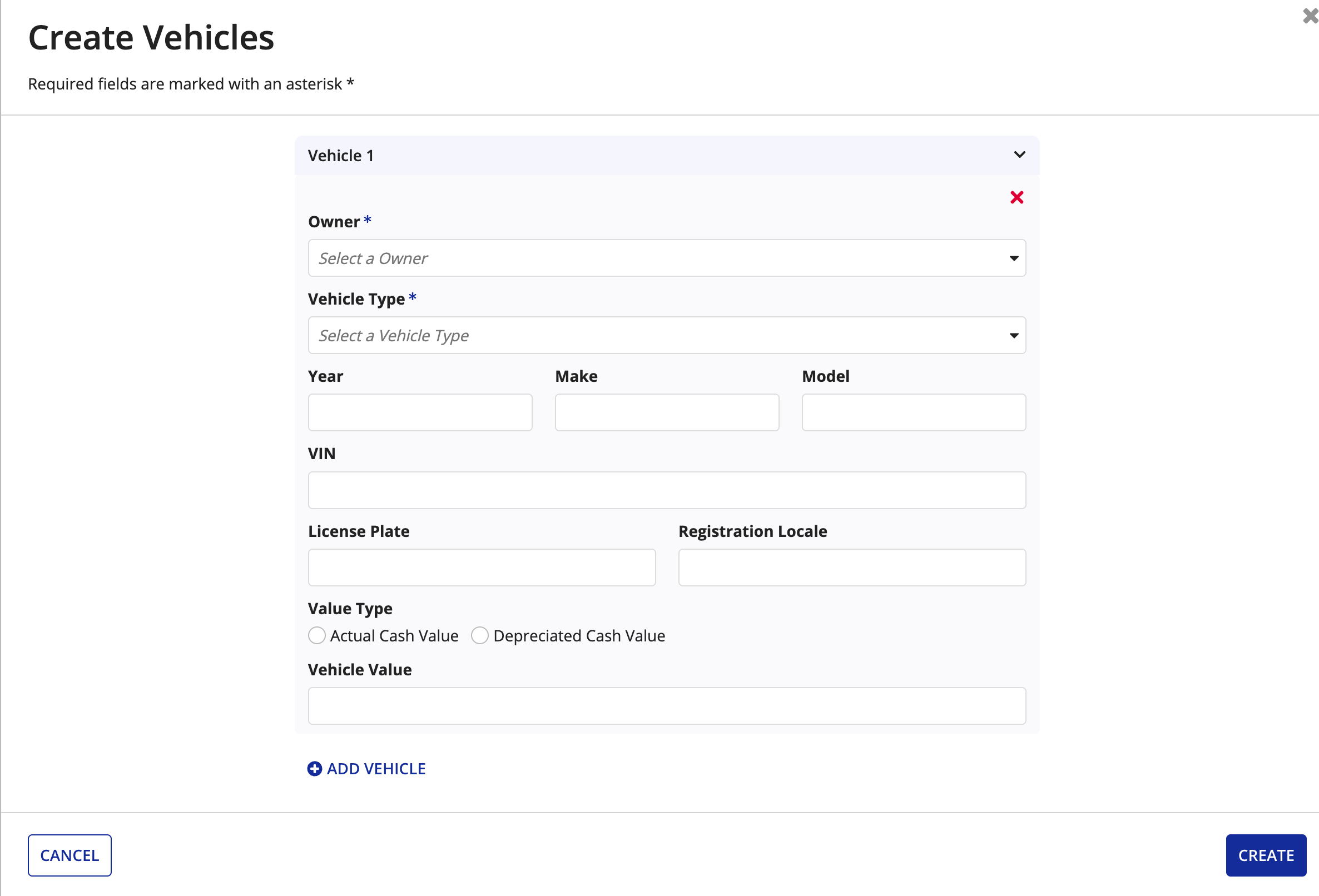
Task: Click the Create Vehicles heading
Action: 151,37
